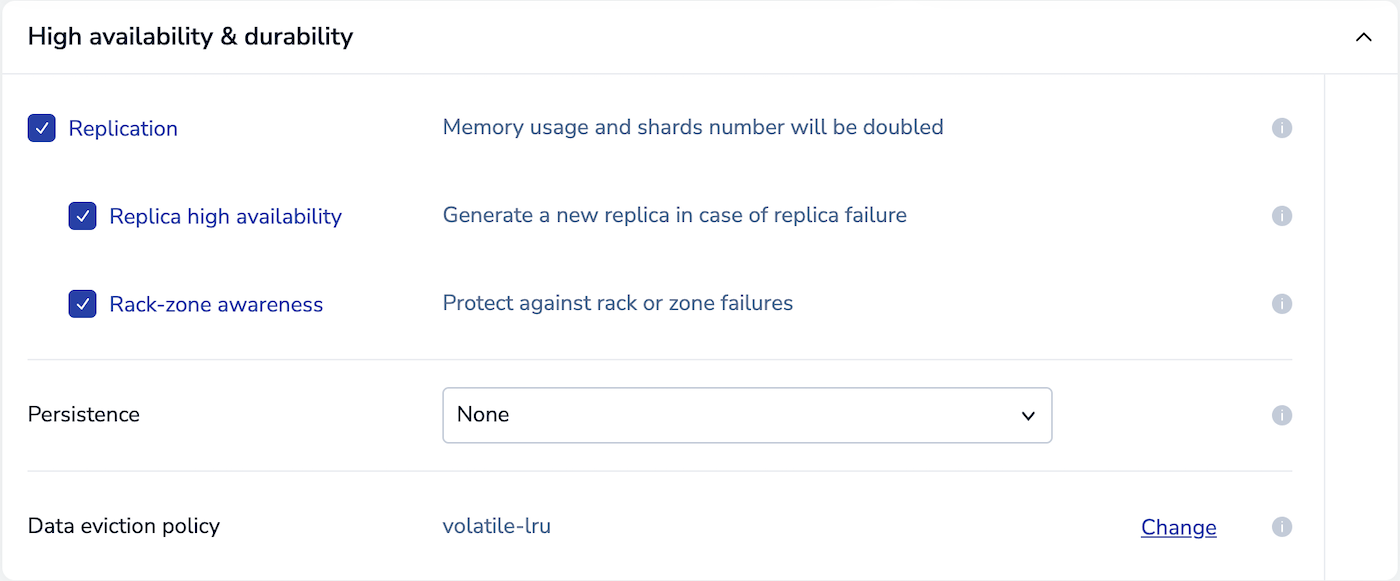Click the volatile-lru eviction policy value
Image resolution: width=1400 pixels, height=581 pixels.
coord(496,526)
